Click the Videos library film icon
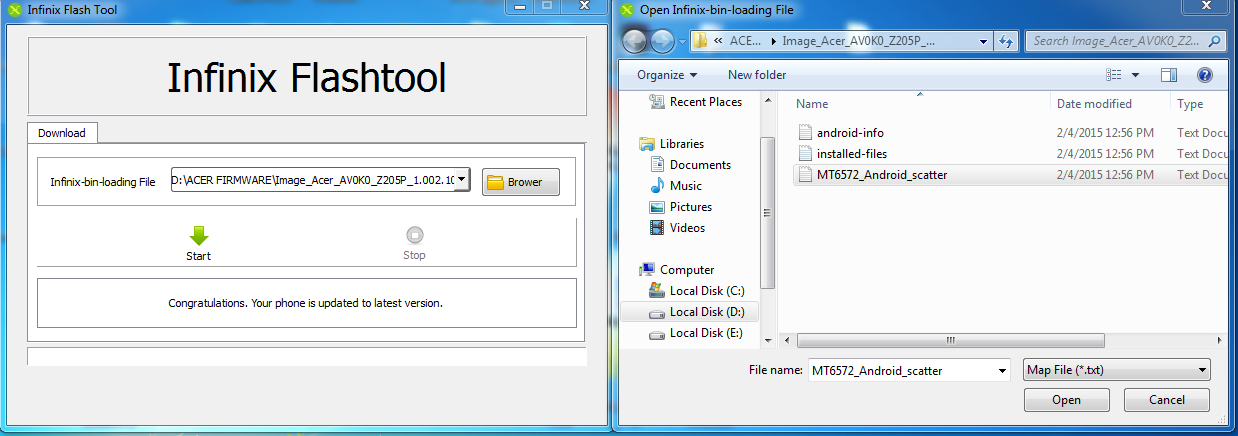Image resolution: width=1238 pixels, height=436 pixels. tap(657, 228)
